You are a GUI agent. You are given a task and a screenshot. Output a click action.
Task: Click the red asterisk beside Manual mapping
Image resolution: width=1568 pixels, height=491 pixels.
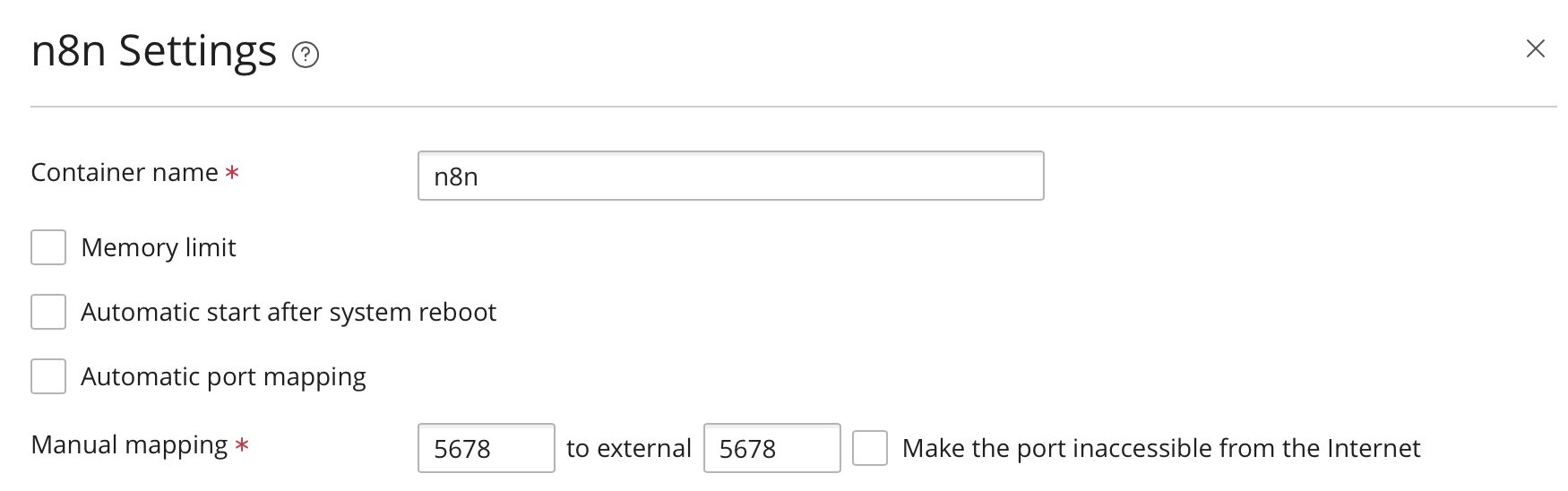242,445
